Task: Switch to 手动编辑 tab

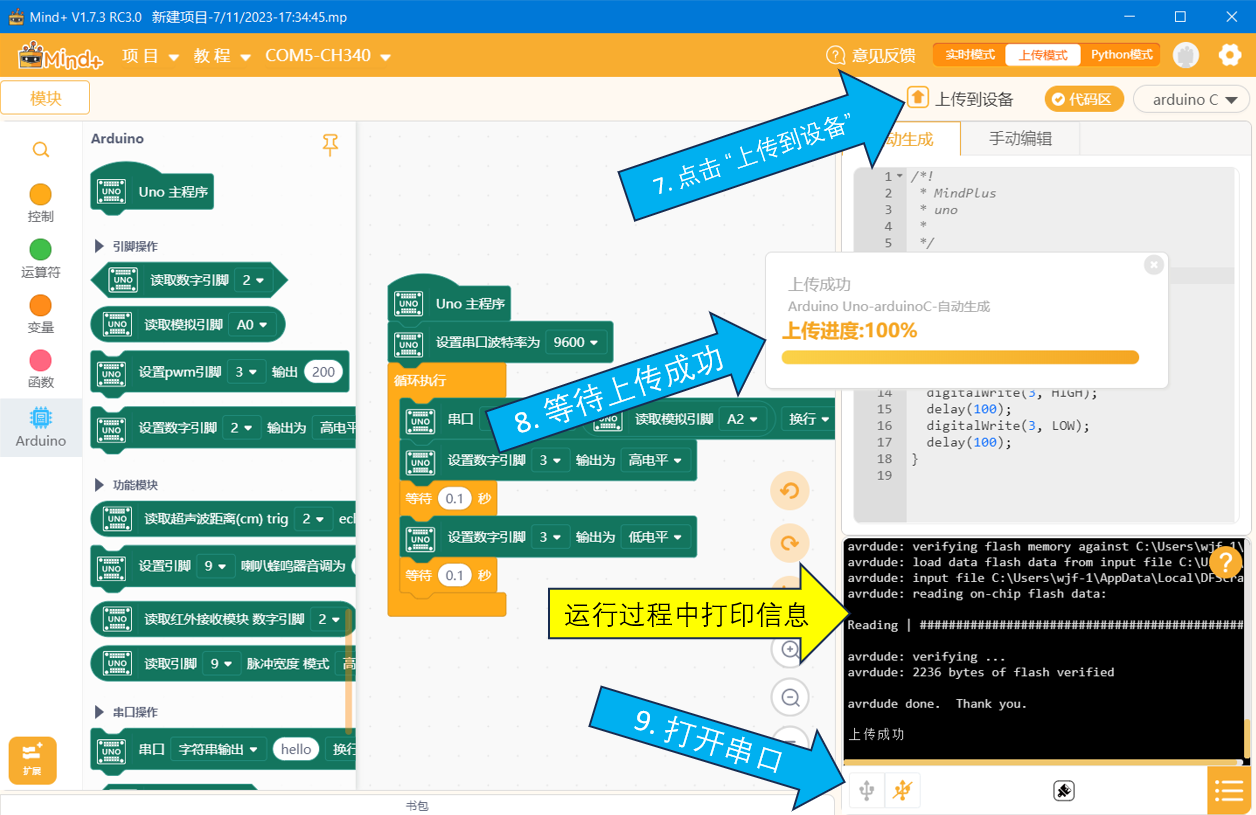Action: [x=1020, y=139]
